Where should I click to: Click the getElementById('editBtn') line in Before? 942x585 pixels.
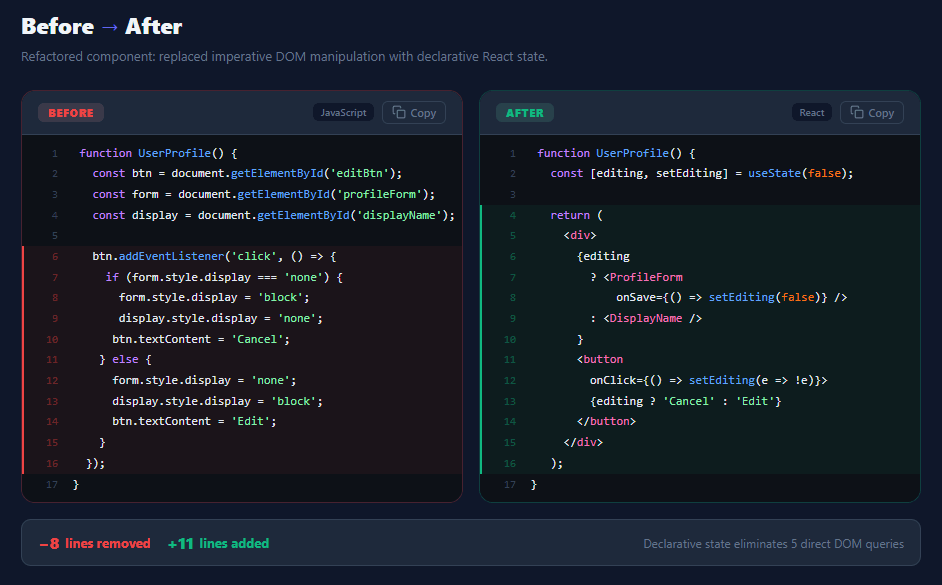[242, 174]
